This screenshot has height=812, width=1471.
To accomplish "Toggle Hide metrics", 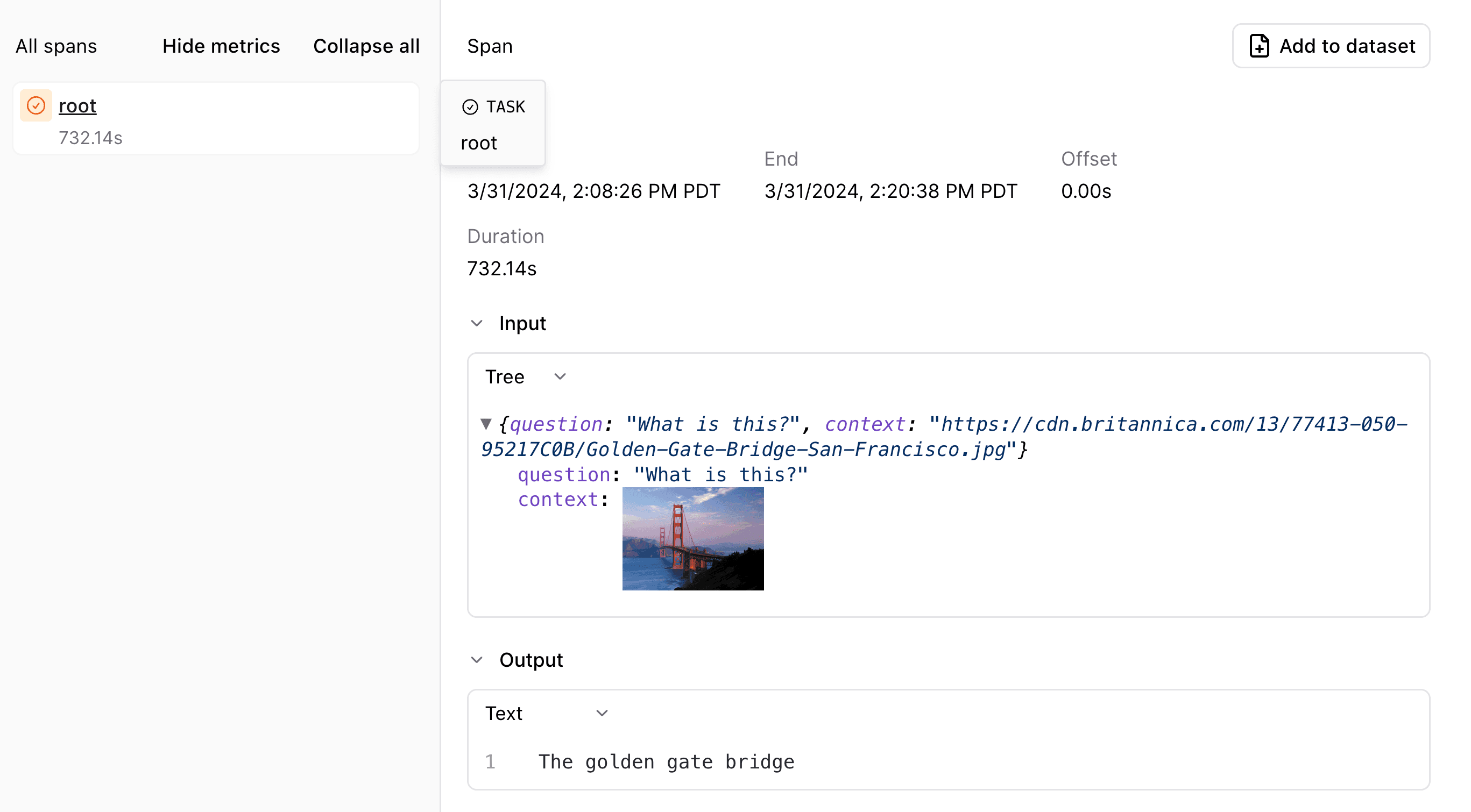I will coord(222,46).
